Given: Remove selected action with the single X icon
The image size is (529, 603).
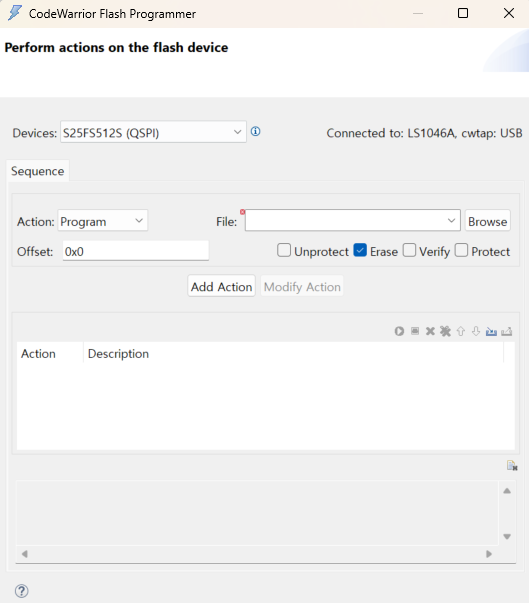Looking at the screenshot, I should coord(430,331).
